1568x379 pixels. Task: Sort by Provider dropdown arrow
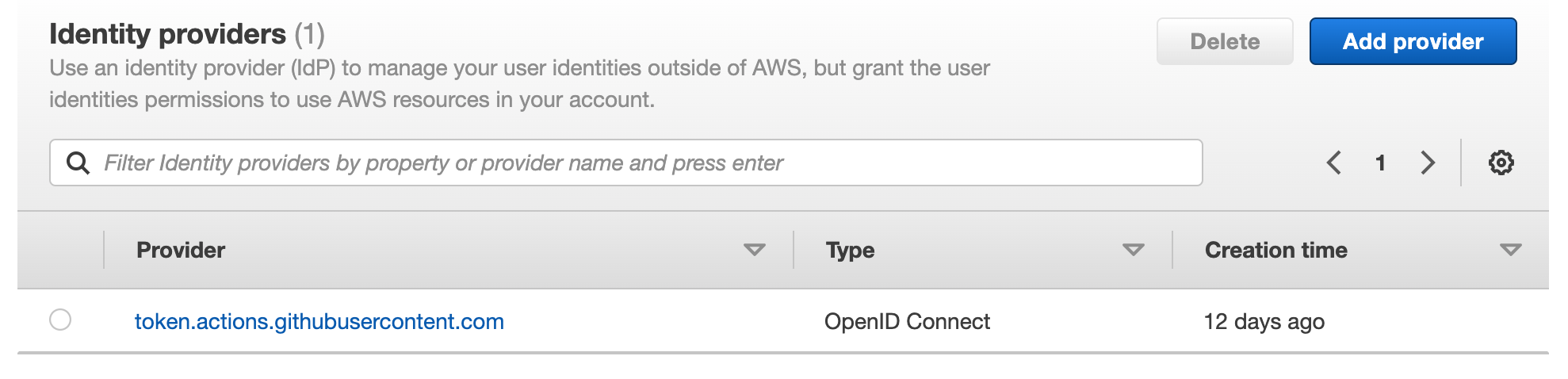coord(754,251)
